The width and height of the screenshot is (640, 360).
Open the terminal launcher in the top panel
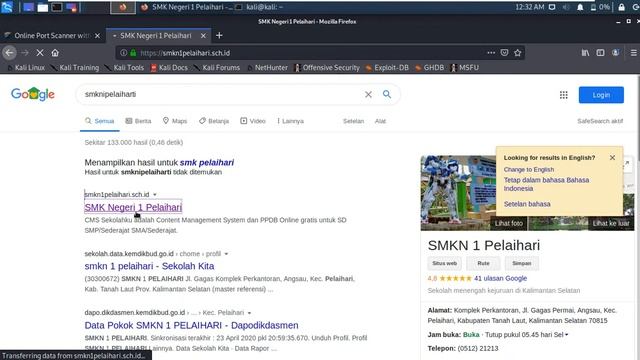[57, 7]
